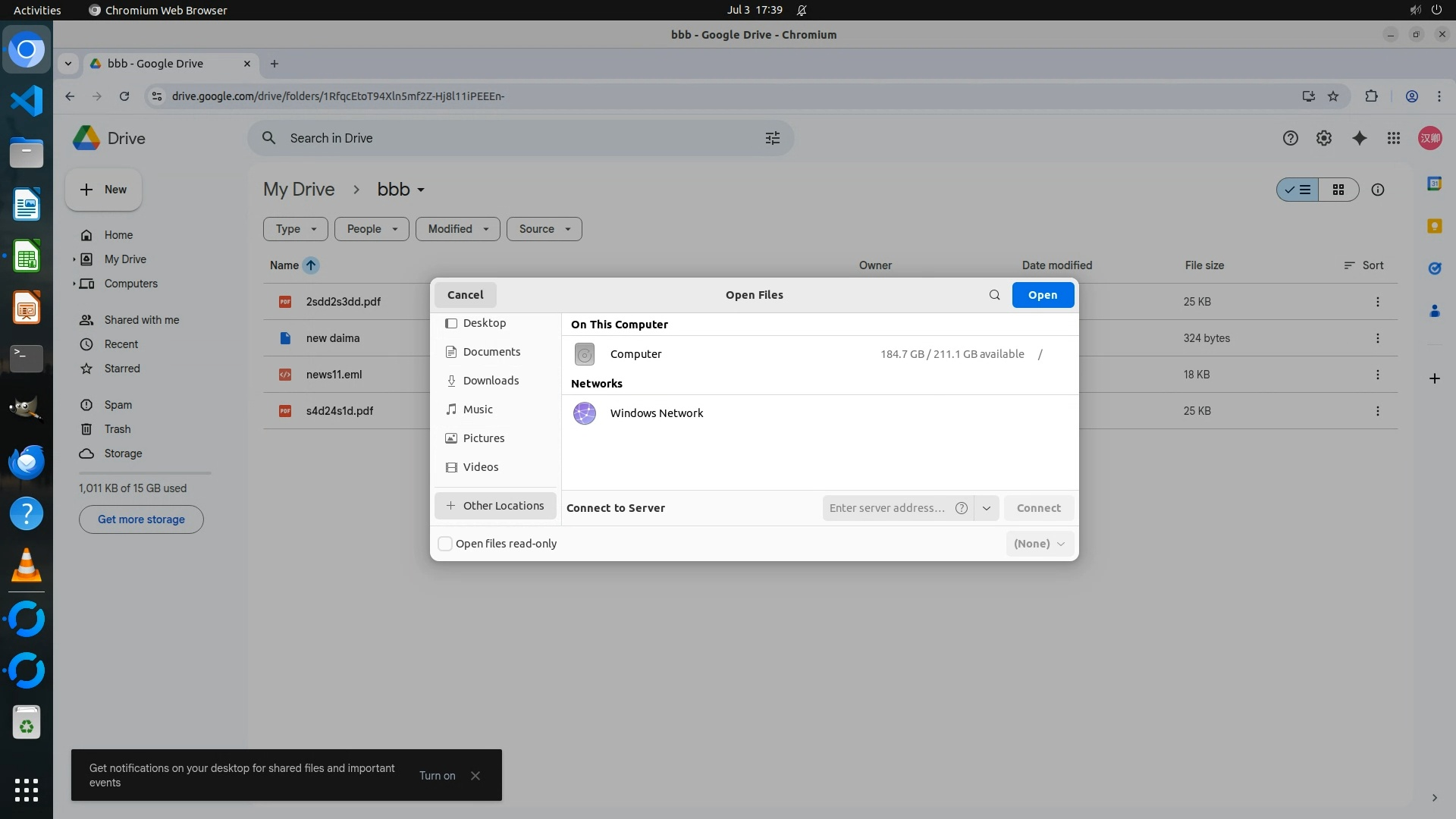This screenshot has width=1456, height=819.
Task: Click the search icon in Open Files dialog
Action: coord(994,295)
